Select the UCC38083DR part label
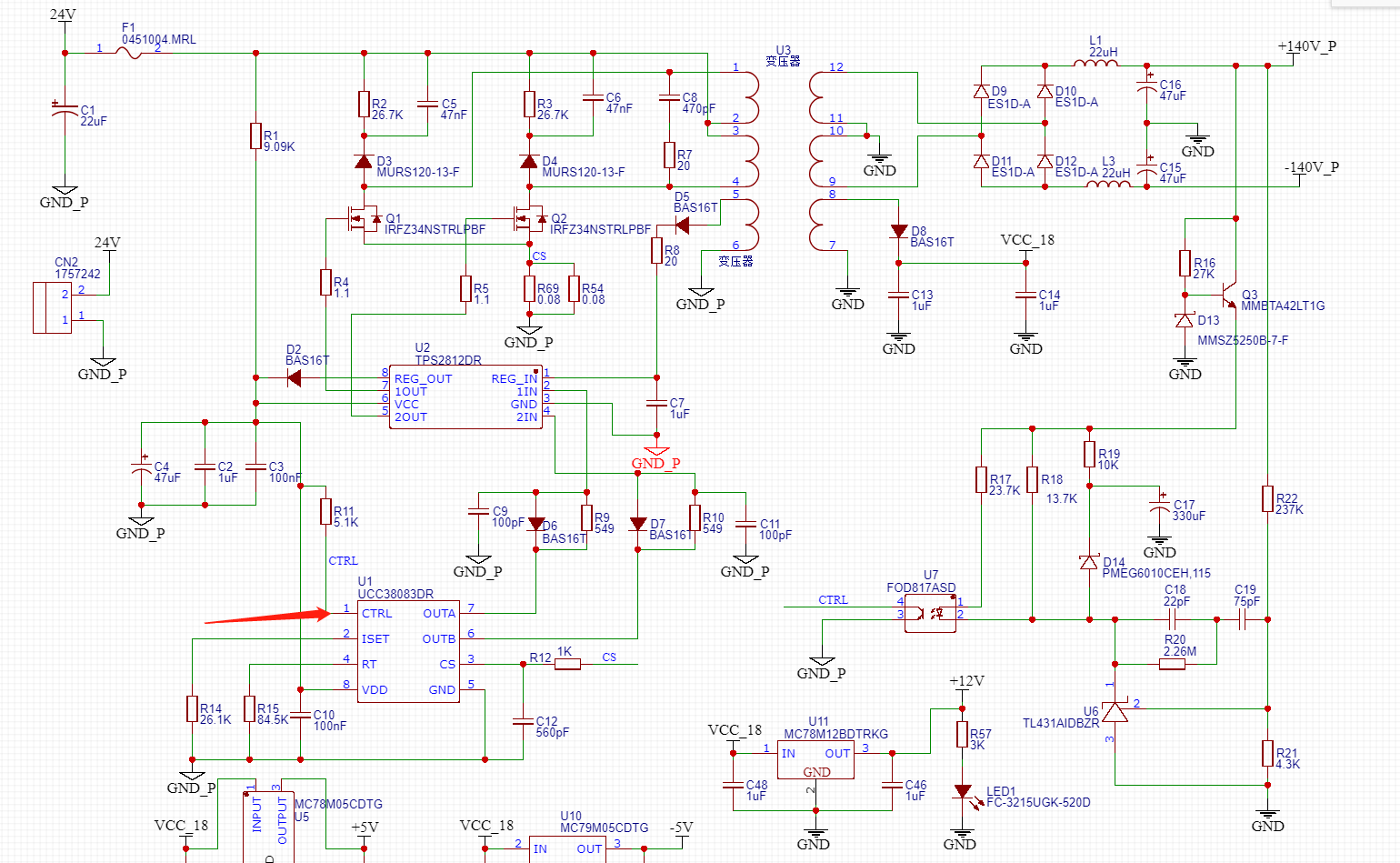The image size is (1400, 863). coord(395,594)
